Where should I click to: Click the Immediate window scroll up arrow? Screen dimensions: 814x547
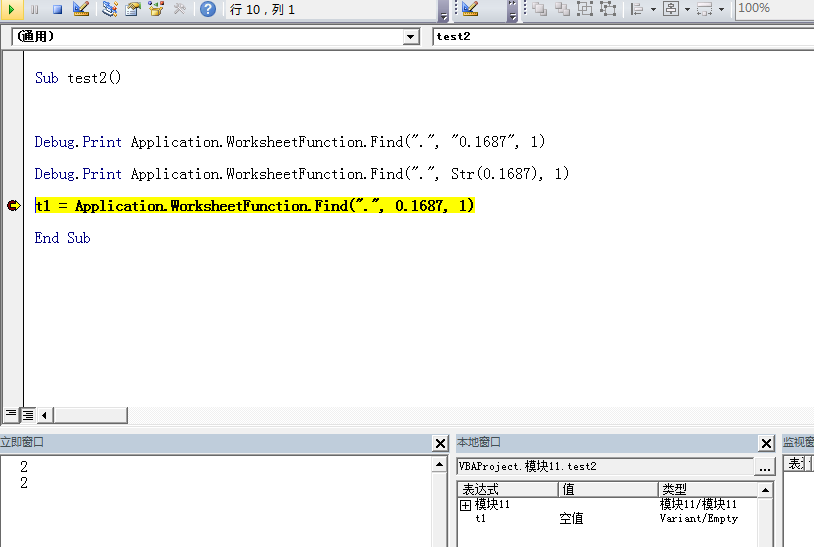pyautogui.click(x=439, y=464)
